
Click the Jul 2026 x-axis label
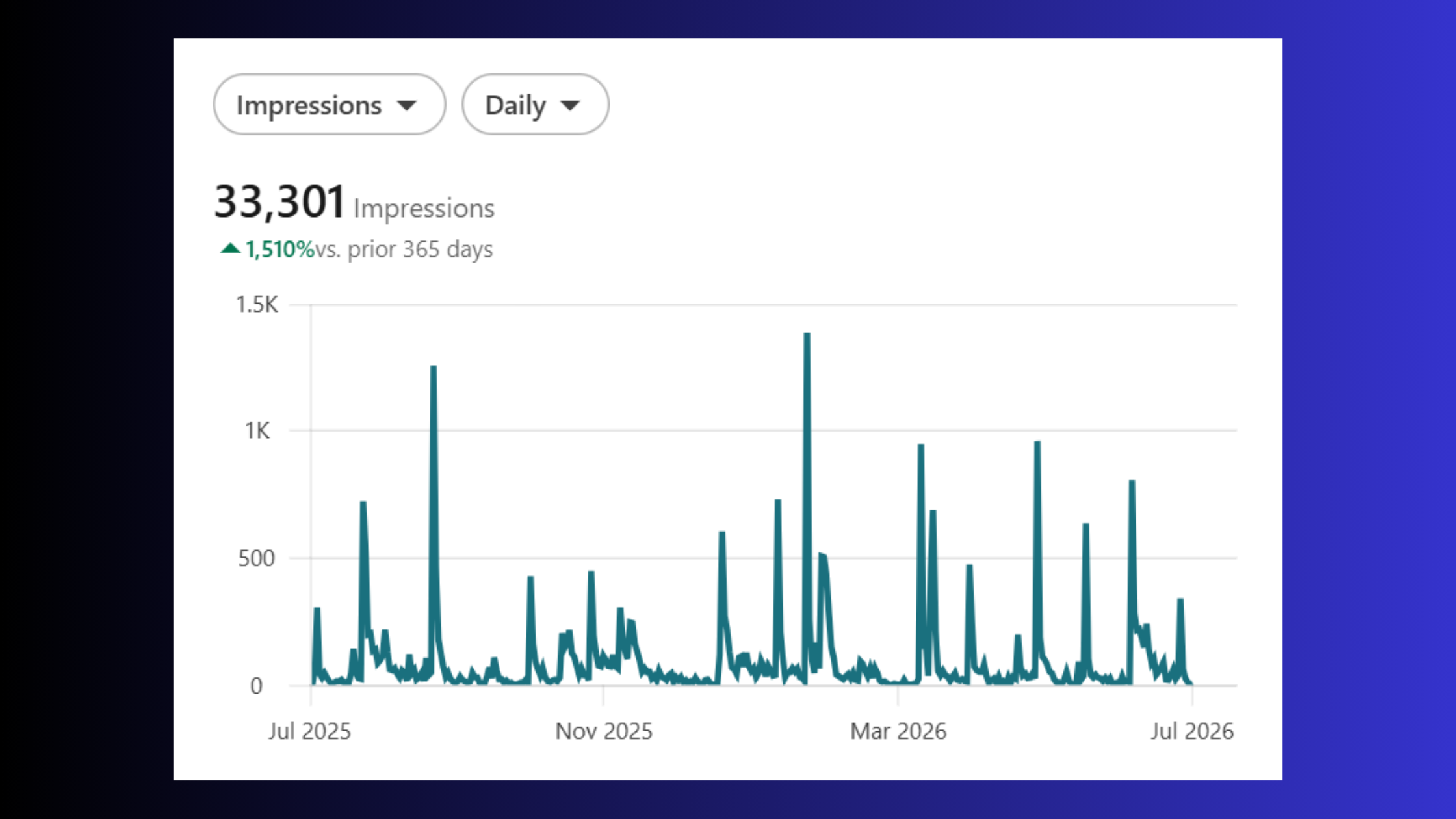tap(1192, 731)
